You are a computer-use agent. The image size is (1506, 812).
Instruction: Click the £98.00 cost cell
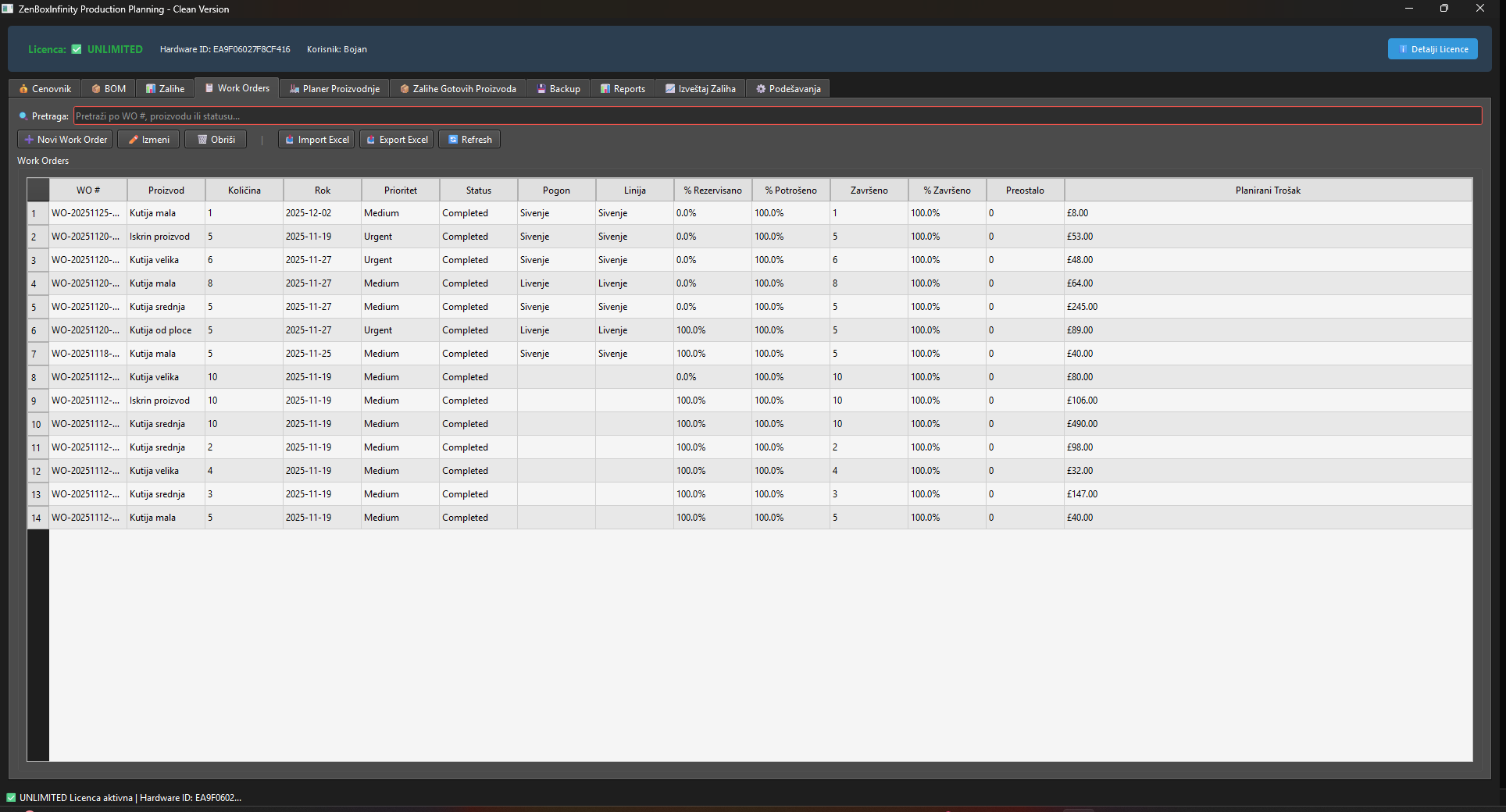point(1269,447)
